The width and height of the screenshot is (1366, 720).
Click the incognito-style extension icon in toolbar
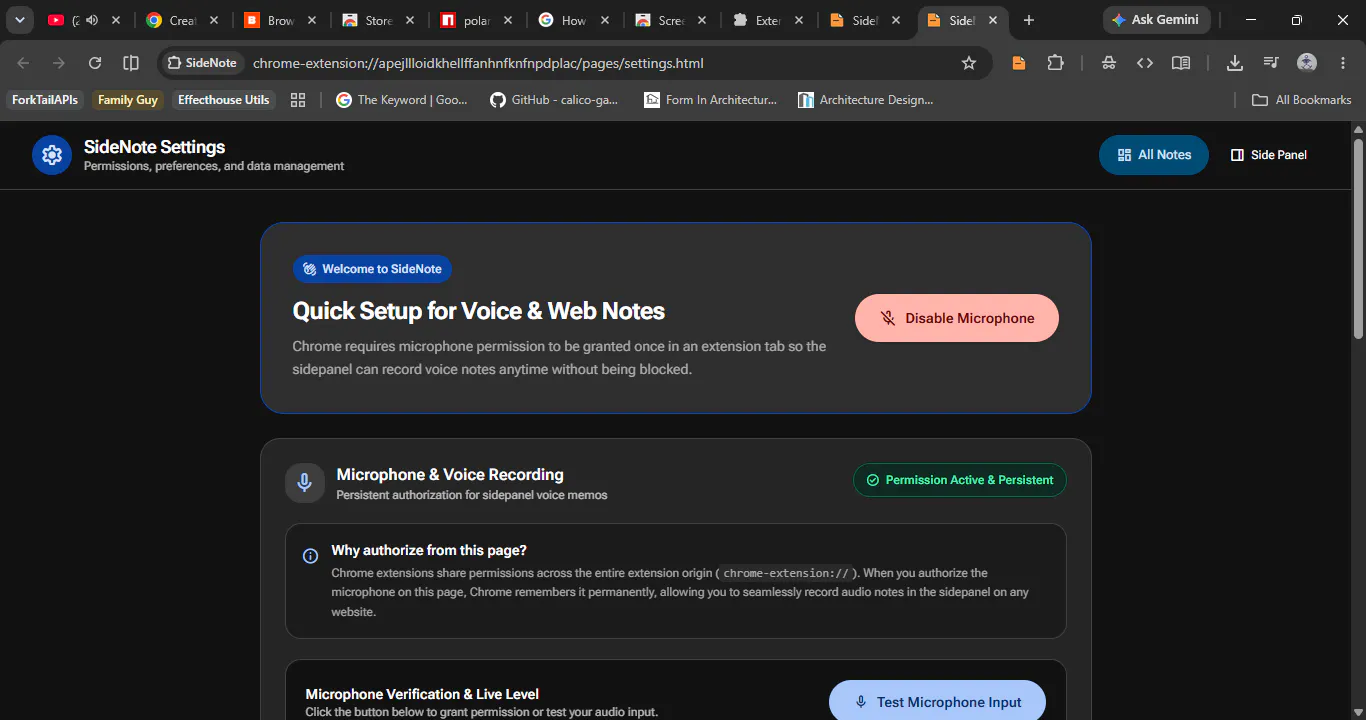coord(1109,63)
